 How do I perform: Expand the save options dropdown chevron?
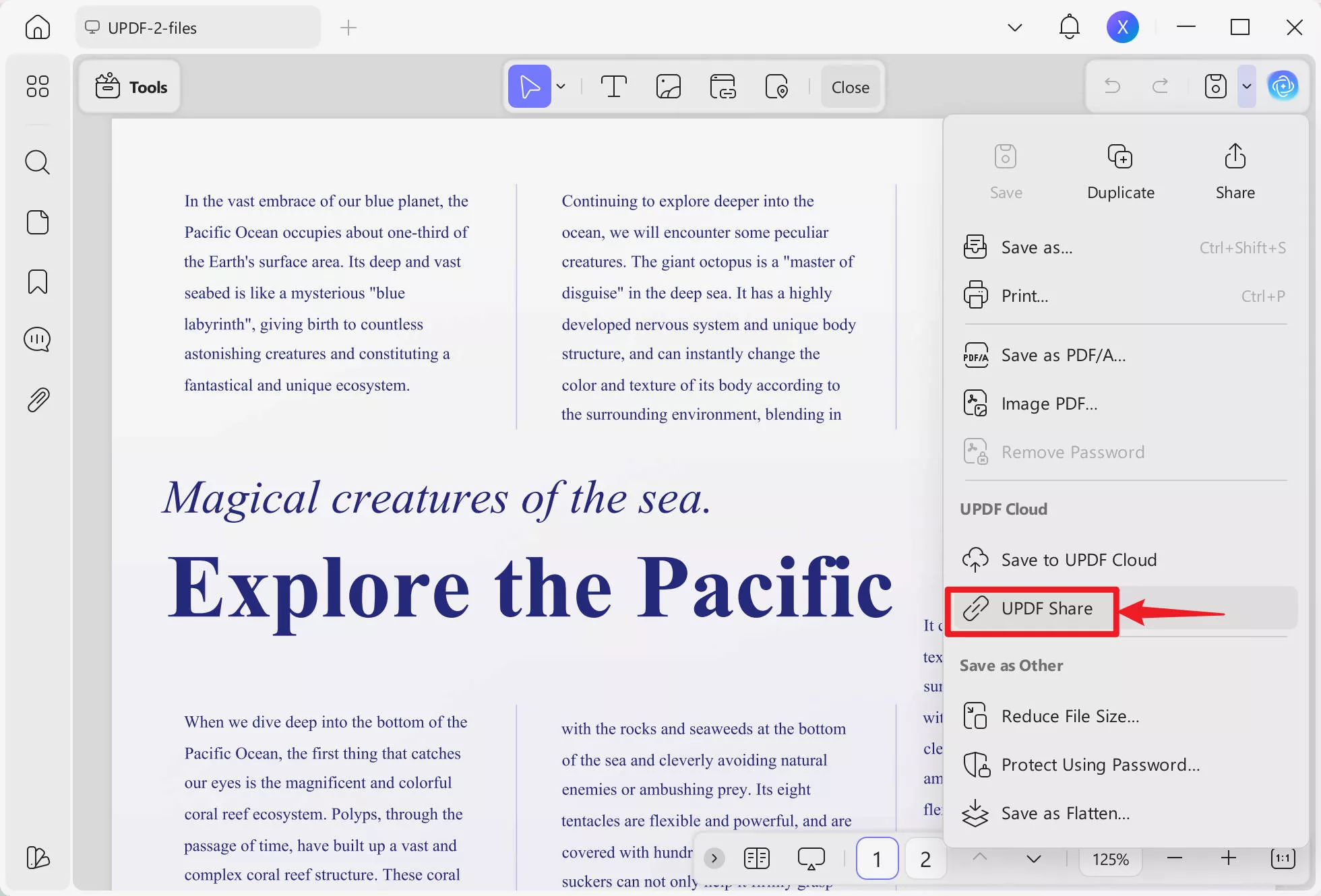coord(1246,86)
